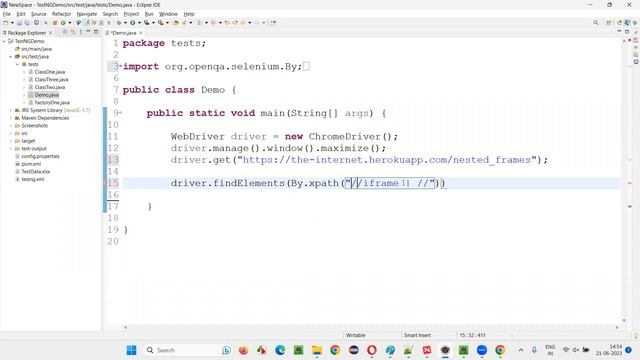Viewport: 640px width, 360px height.
Task: Expand the Screenshots folder
Action: tap(11, 126)
